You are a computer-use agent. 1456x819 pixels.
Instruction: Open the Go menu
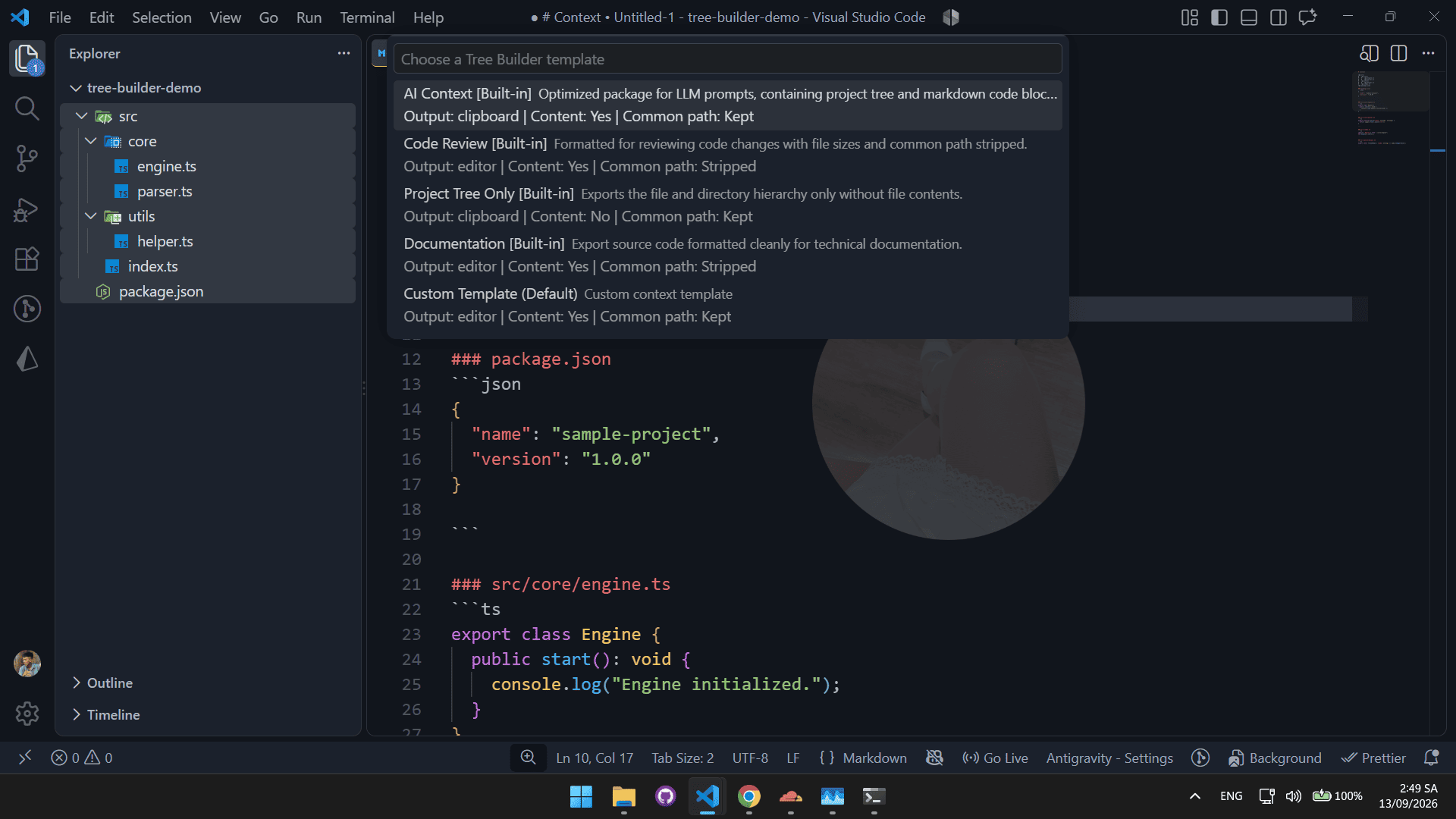pos(268,17)
